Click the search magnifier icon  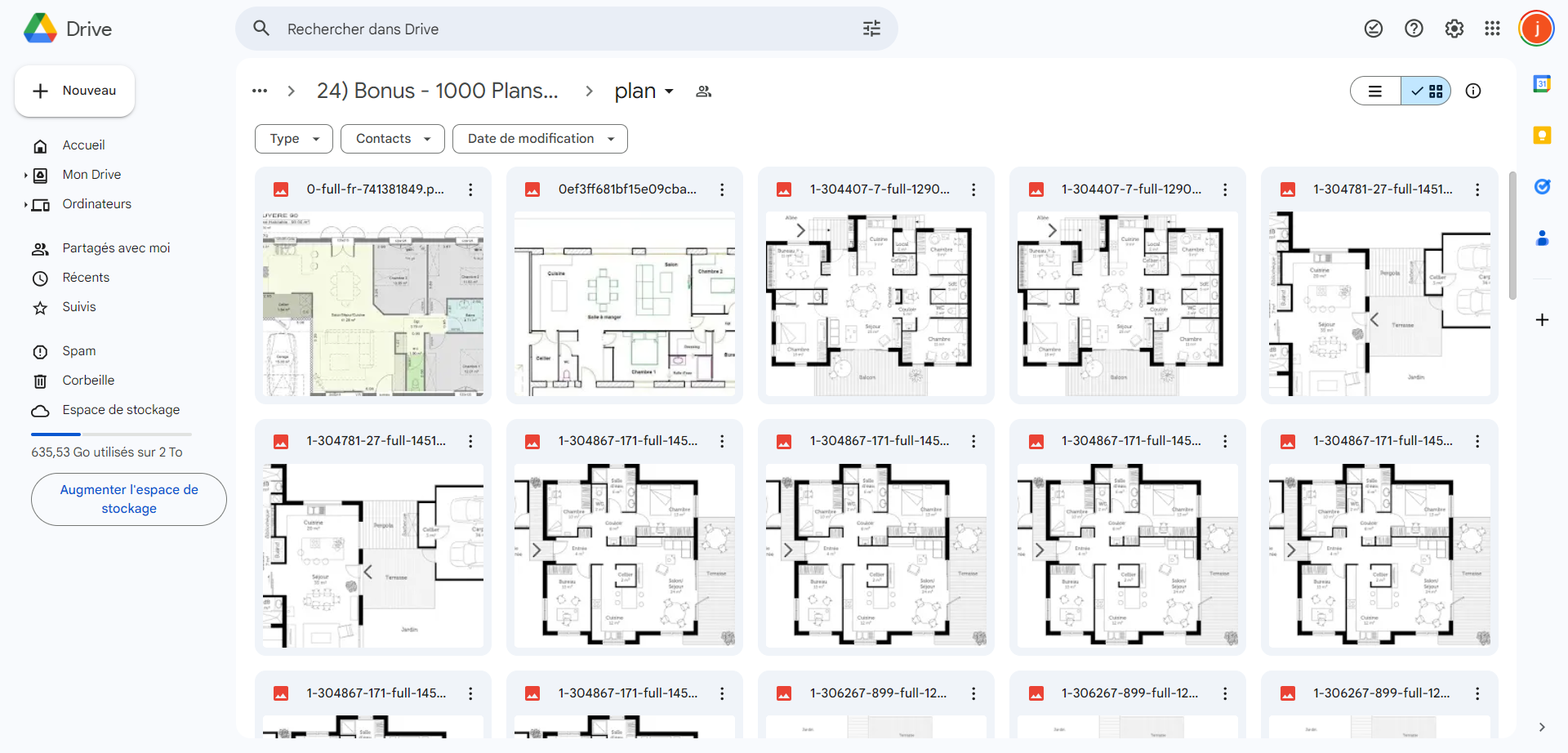pyautogui.click(x=261, y=29)
